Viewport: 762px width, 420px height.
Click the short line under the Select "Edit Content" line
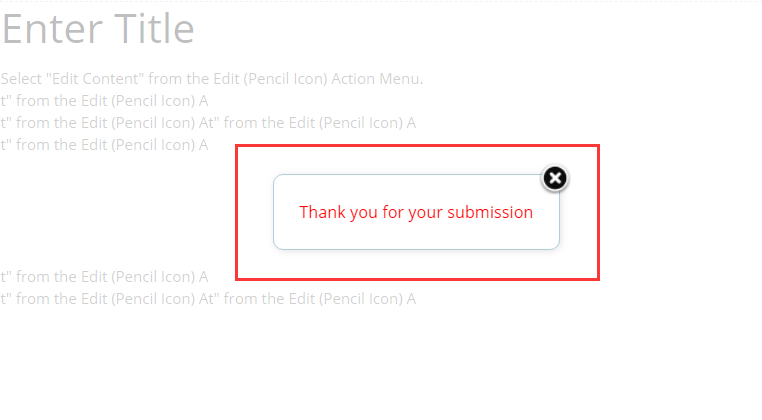point(104,101)
